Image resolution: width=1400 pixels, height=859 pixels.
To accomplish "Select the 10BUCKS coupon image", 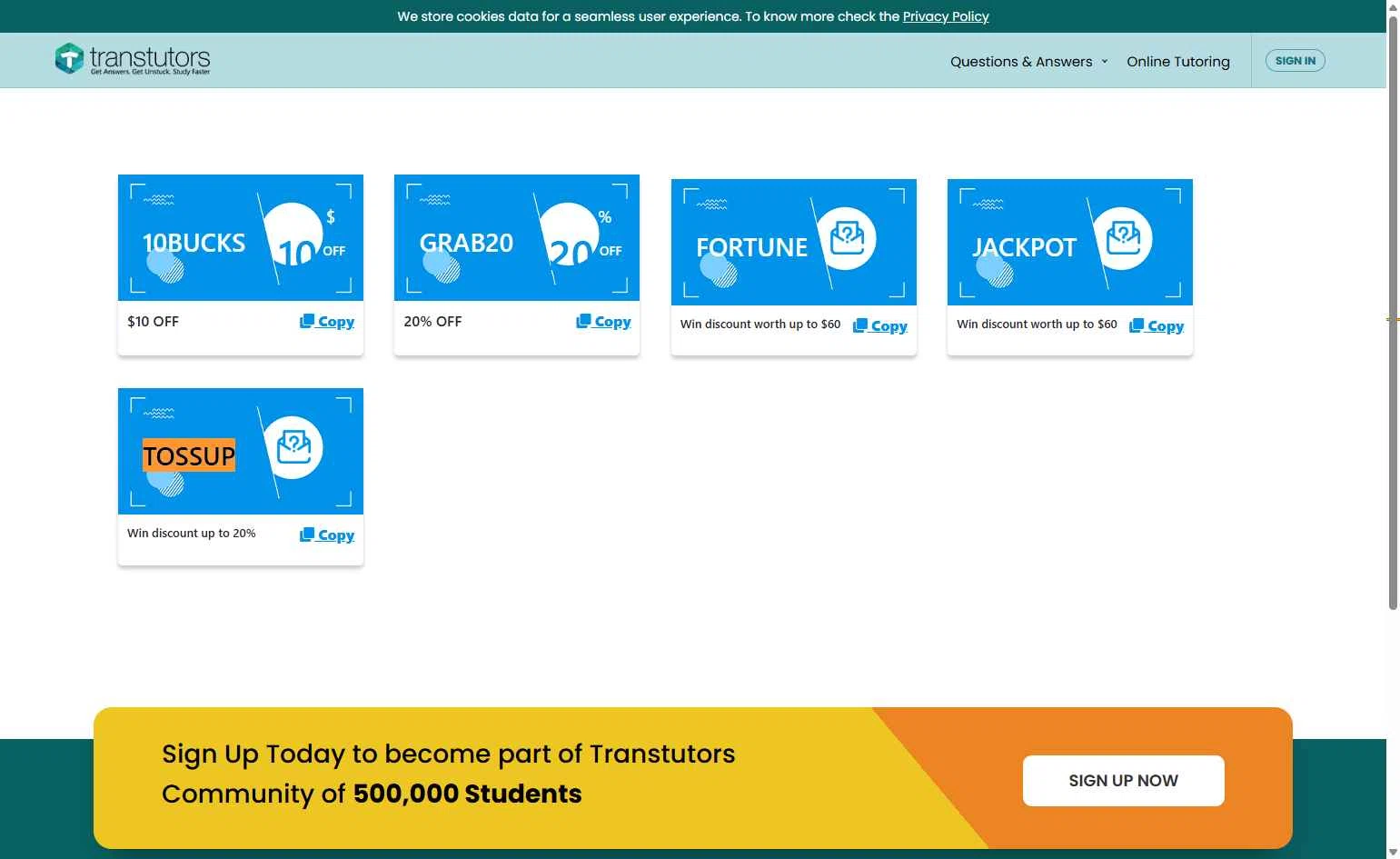I will click(241, 237).
